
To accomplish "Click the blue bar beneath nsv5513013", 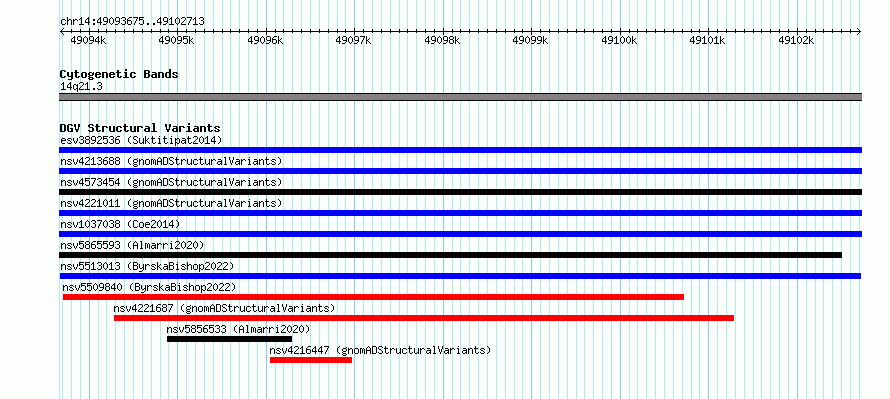I will click(460, 276).
